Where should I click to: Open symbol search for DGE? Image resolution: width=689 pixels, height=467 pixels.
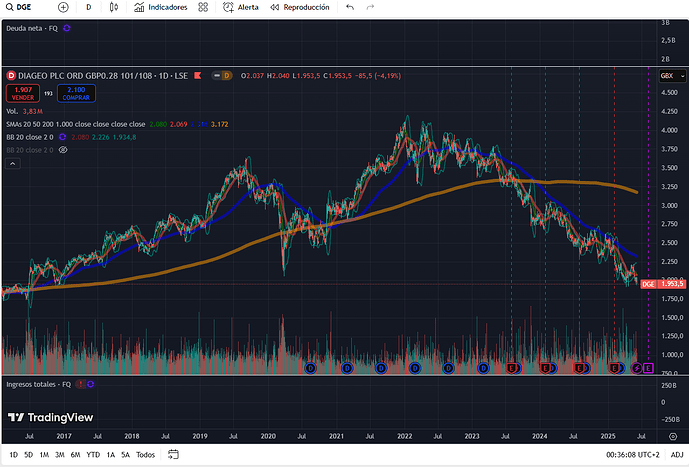point(20,7)
